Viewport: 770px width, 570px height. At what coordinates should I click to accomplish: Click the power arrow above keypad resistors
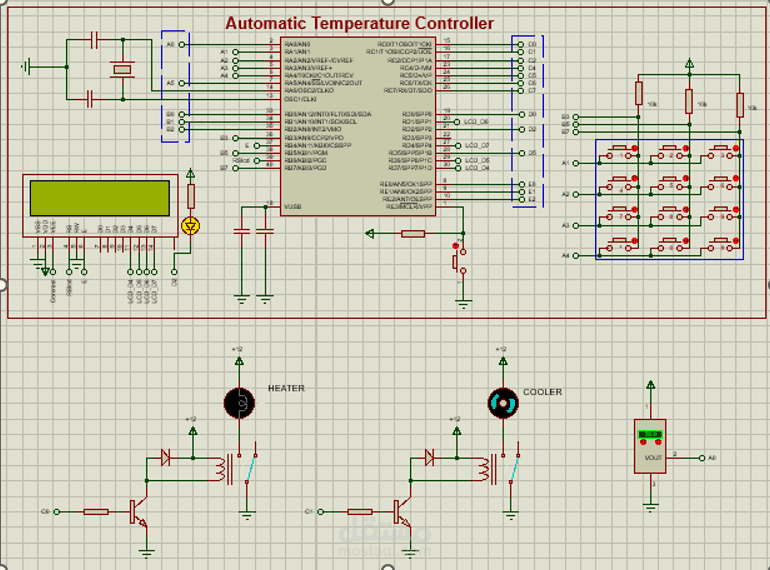(689, 63)
